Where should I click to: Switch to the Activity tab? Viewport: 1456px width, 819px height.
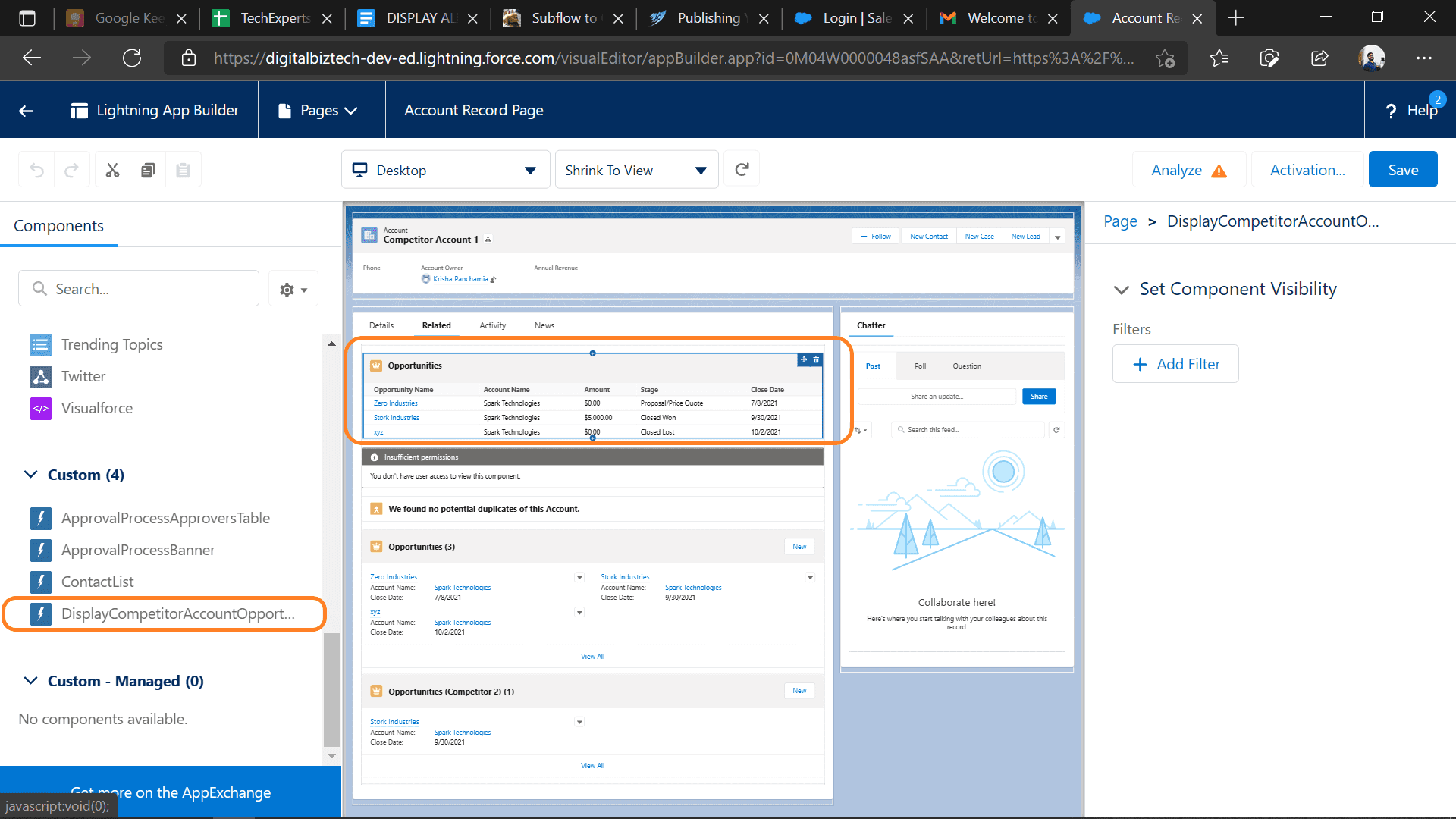click(x=492, y=325)
